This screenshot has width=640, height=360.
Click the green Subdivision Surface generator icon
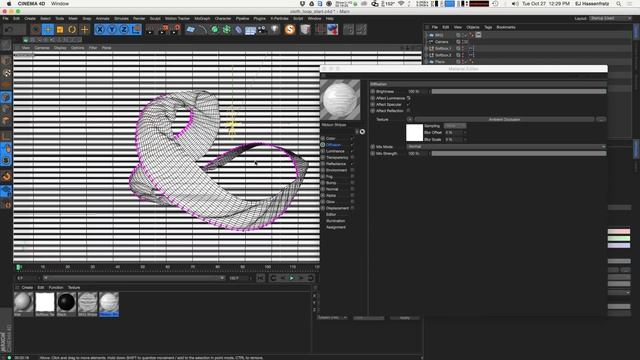point(215,29)
